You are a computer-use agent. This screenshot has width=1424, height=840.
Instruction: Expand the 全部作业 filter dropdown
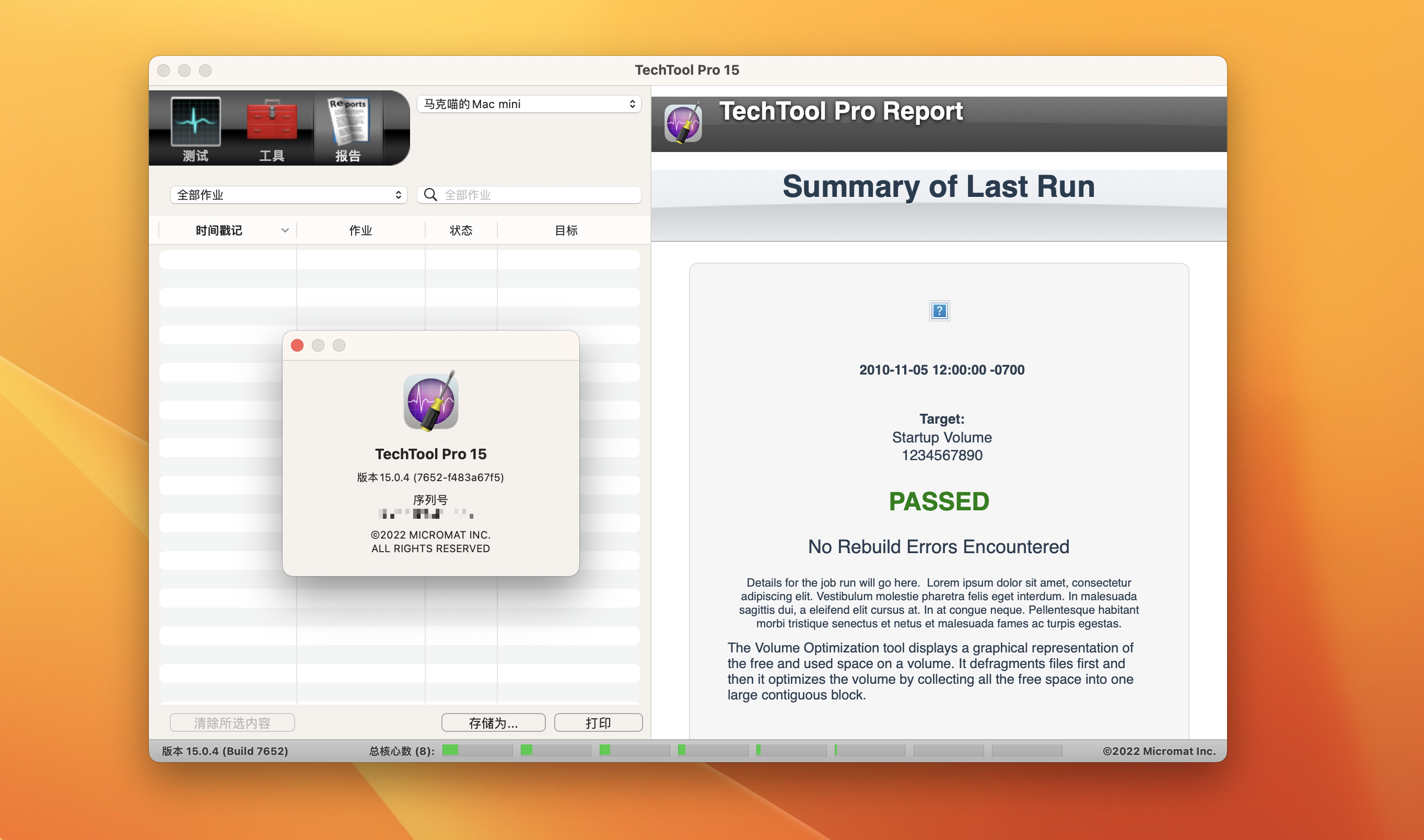(x=289, y=195)
